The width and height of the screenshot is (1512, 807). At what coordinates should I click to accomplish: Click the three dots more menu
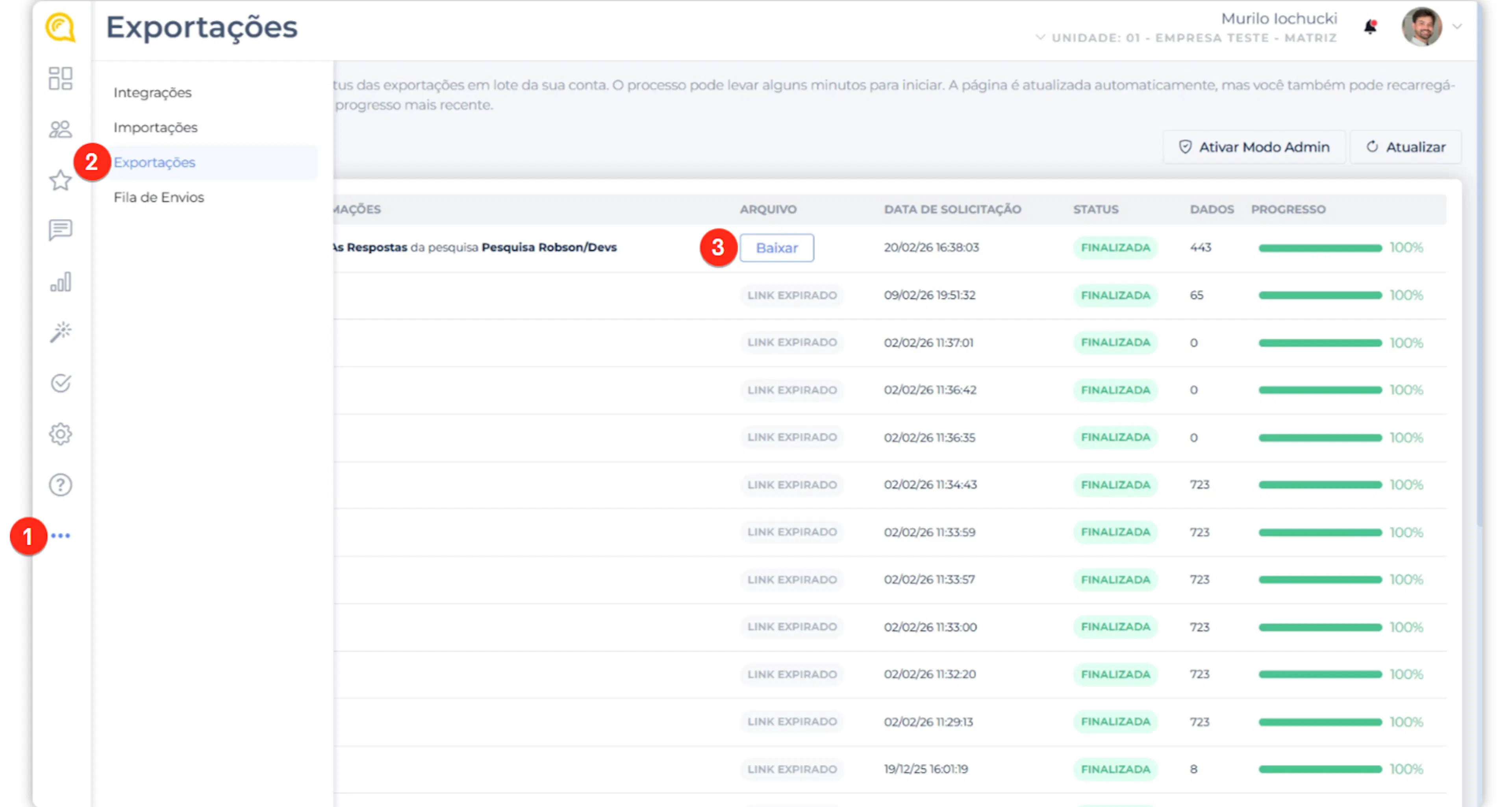pos(61,535)
